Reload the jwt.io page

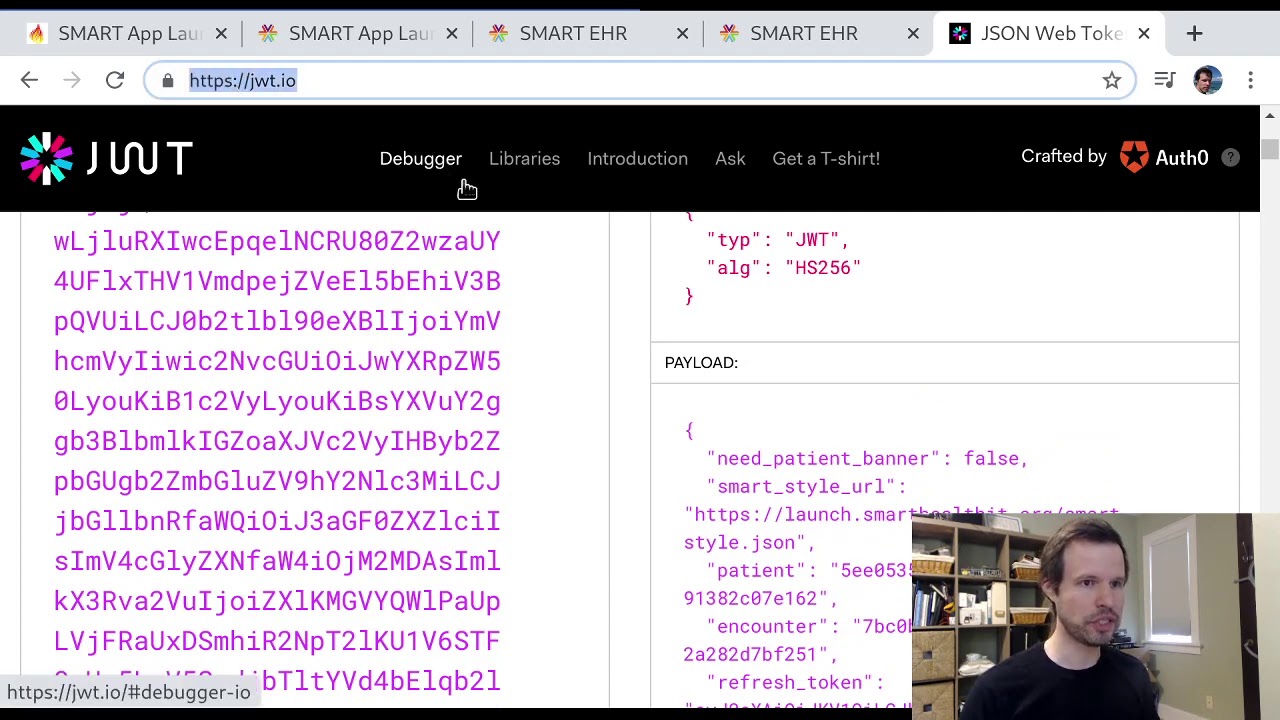click(115, 80)
